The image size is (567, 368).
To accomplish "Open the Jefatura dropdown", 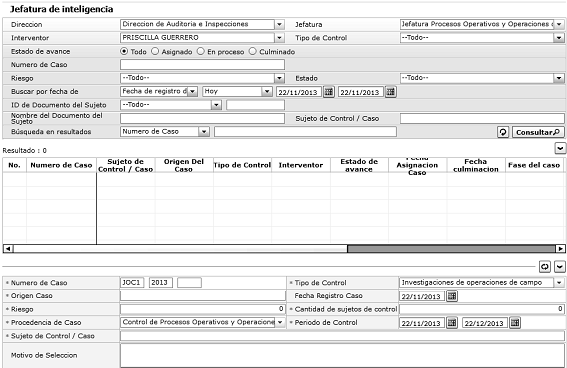I will coord(559,25).
